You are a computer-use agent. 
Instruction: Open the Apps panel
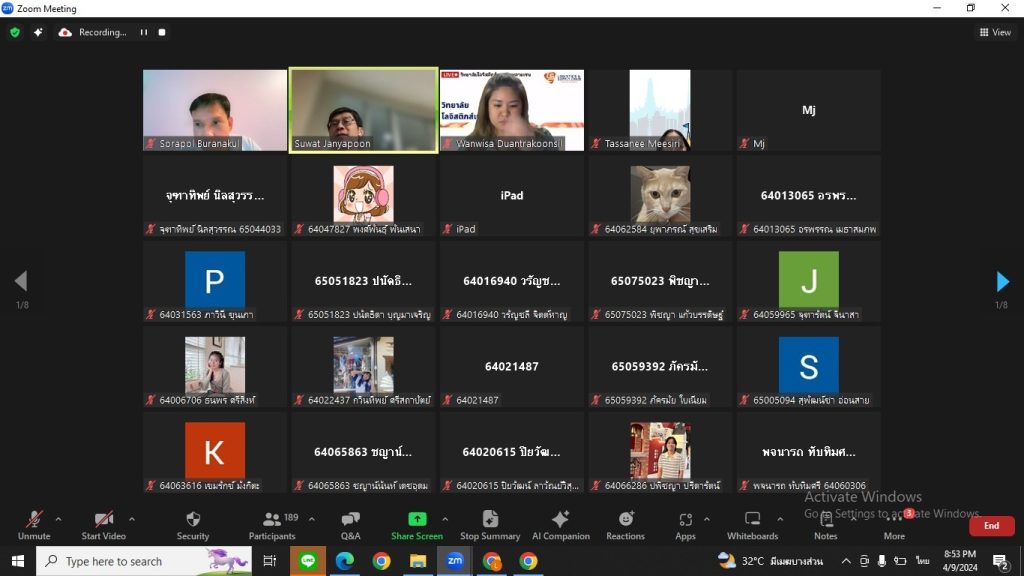[x=685, y=526]
